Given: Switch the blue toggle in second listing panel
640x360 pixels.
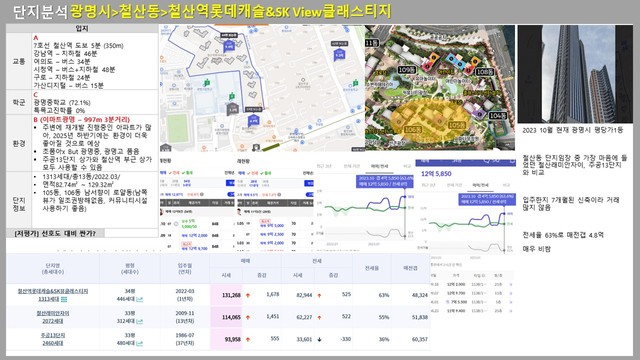Looking at the screenshot, I should (x=310, y=194).
